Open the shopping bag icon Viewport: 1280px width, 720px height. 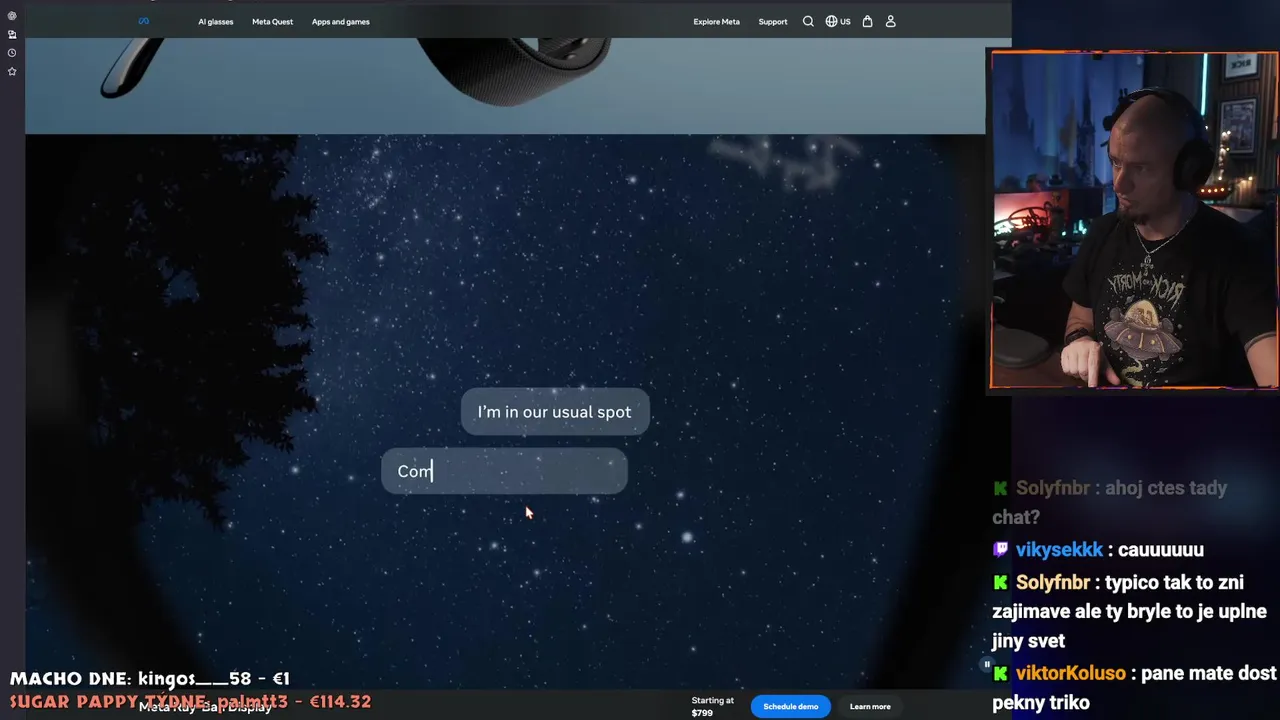point(867,21)
